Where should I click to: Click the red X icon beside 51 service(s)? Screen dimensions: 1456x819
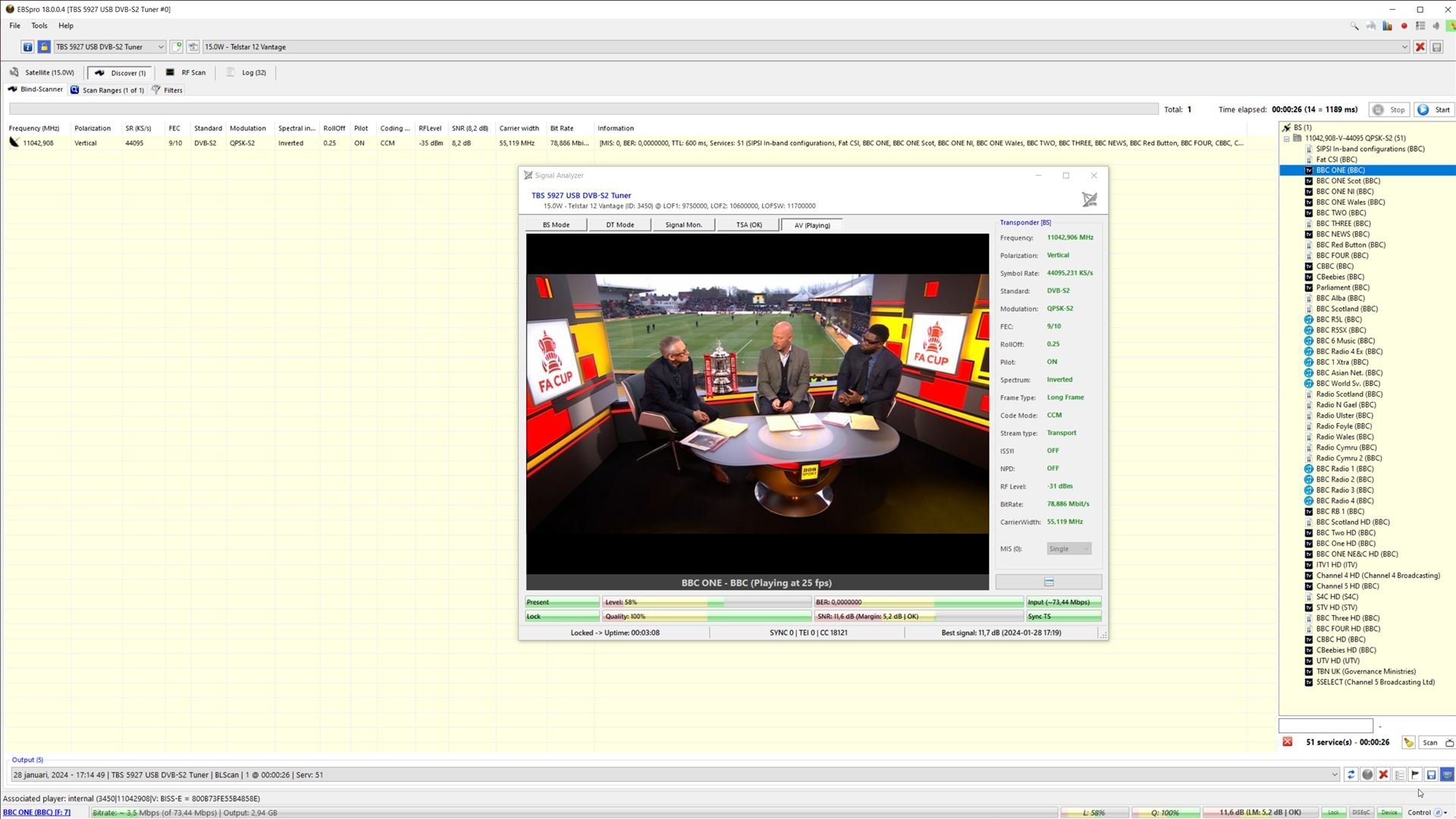(x=1287, y=742)
